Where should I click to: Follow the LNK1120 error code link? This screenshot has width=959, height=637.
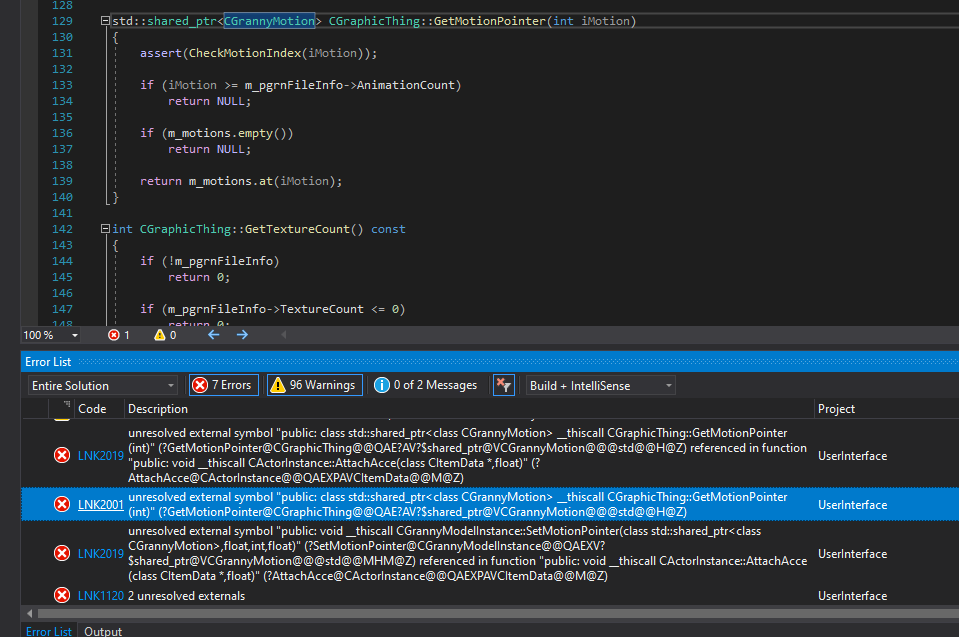coord(100,595)
